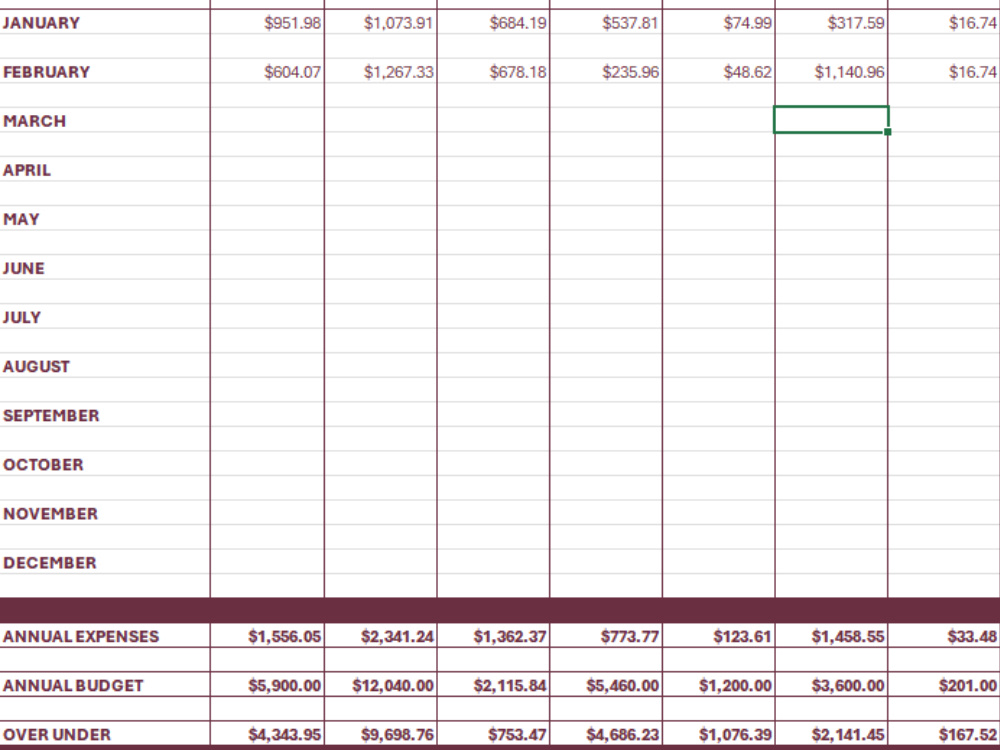Select annual budget value $3,600.00
Image resolution: width=1000 pixels, height=750 pixels.
click(x=832, y=686)
